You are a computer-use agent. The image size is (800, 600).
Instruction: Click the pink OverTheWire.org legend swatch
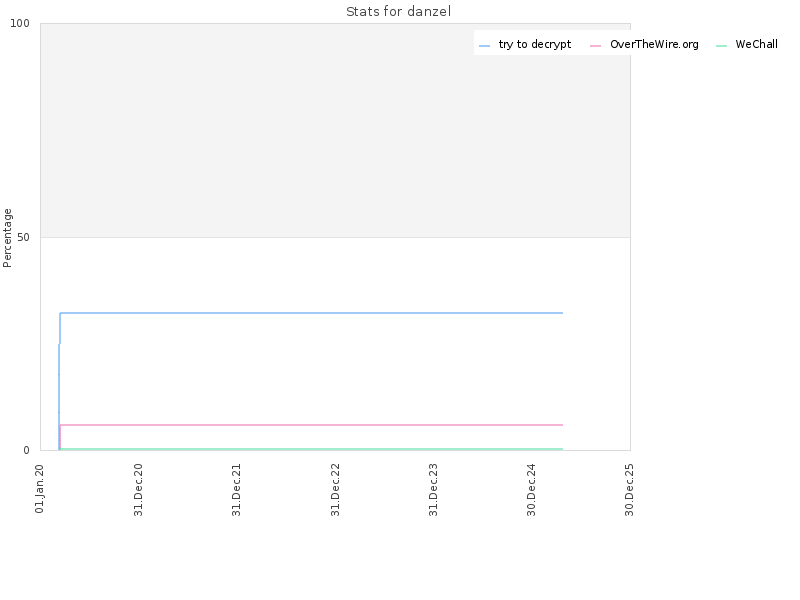click(x=595, y=46)
